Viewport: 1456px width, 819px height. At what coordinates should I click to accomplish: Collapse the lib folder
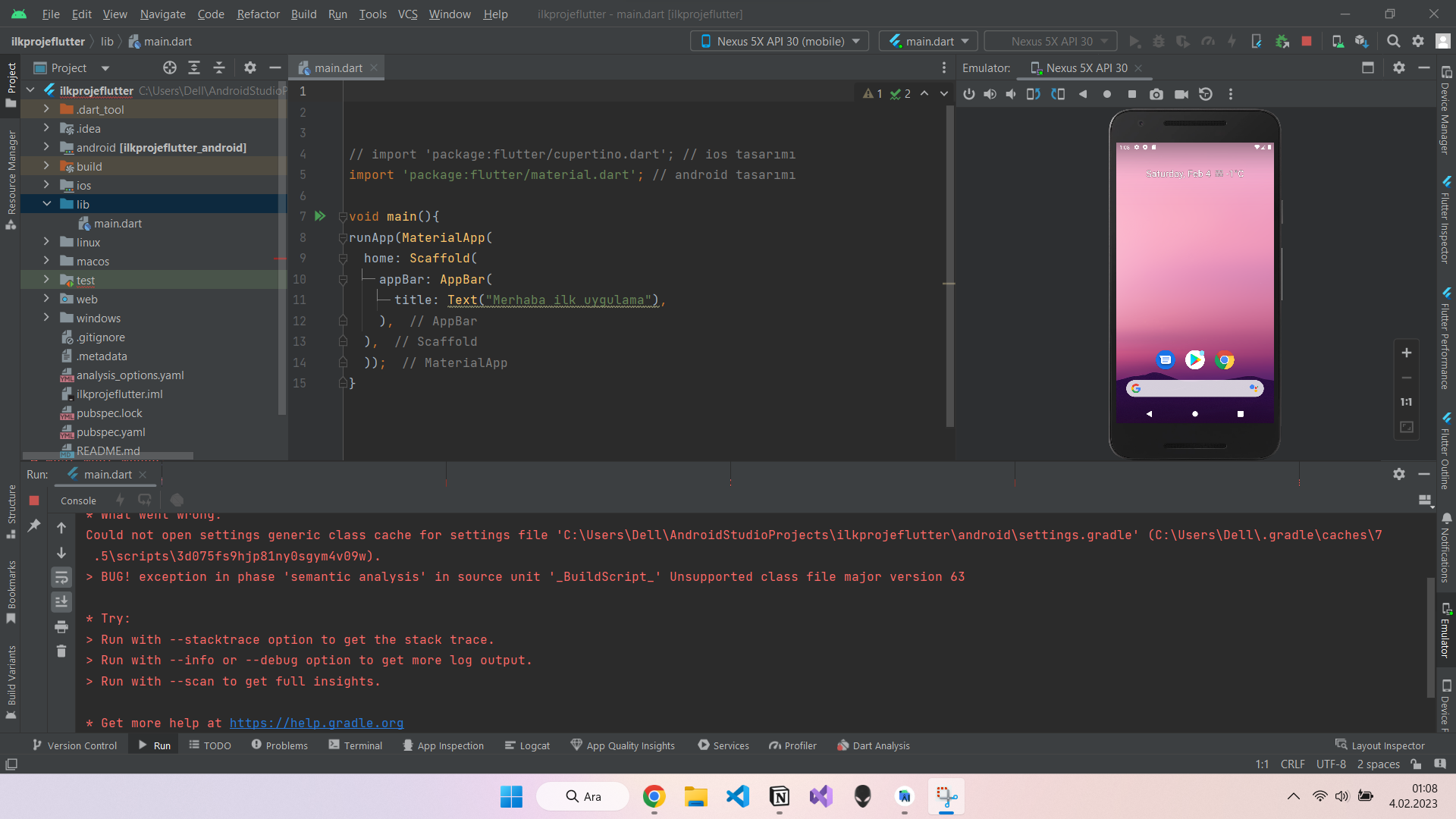tap(46, 204)
